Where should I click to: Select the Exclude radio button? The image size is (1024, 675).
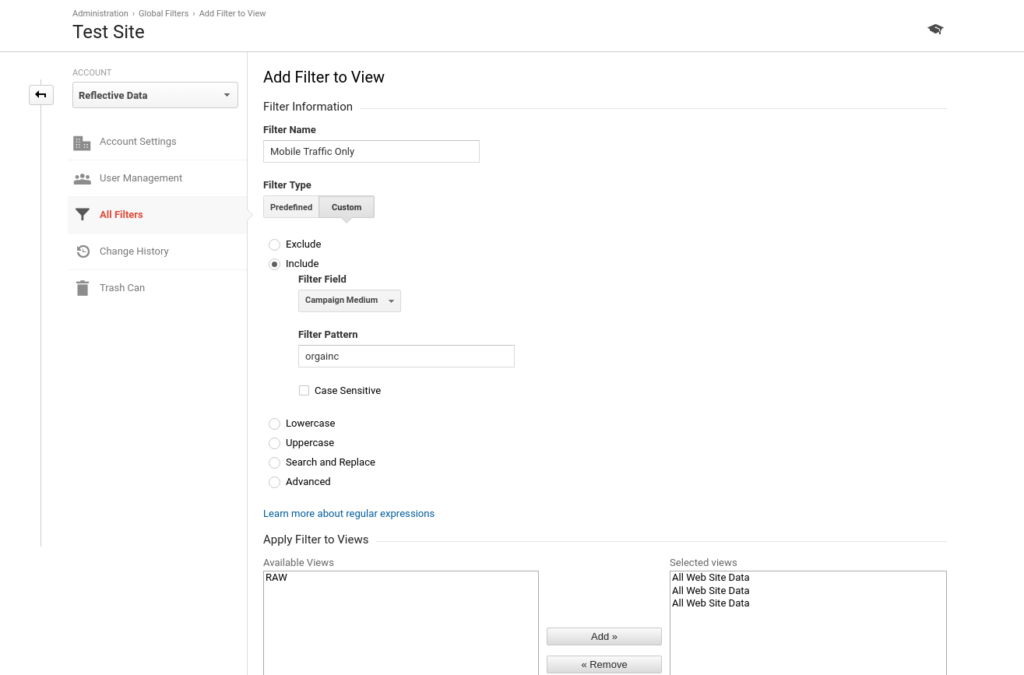click(275, 244)
